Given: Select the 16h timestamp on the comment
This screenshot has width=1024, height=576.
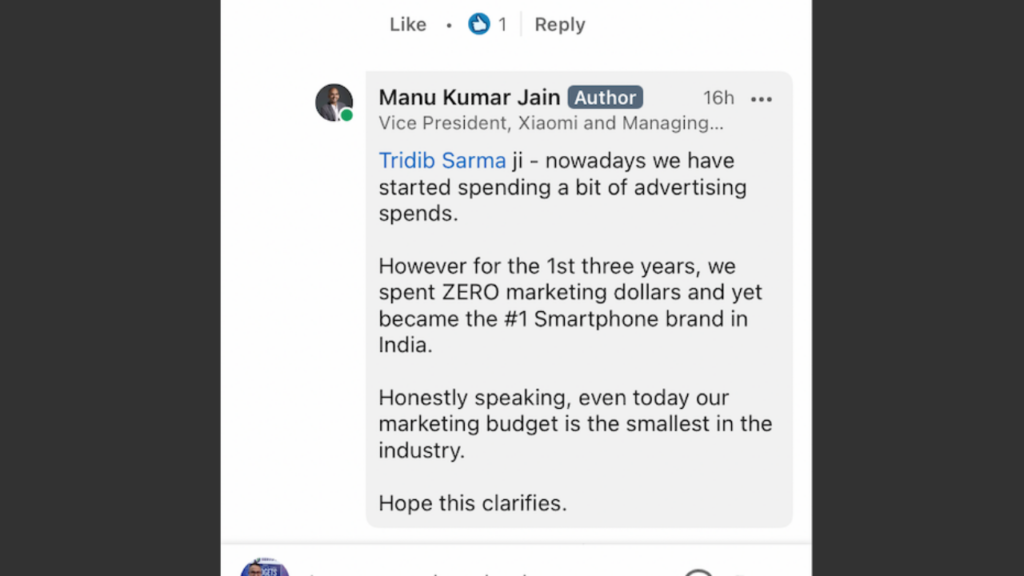Looking at the screenshot, I should tap(718, 98).
